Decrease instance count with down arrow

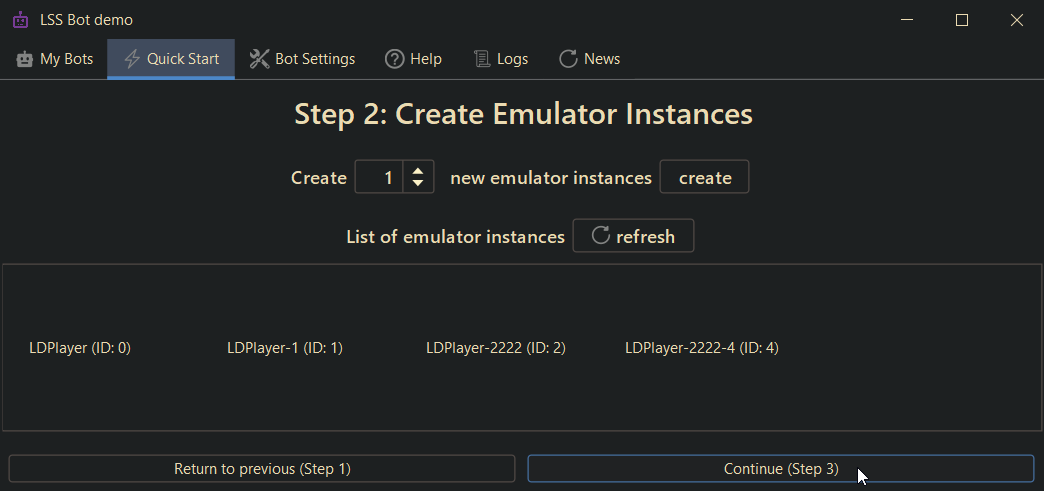tap(418, 183)
